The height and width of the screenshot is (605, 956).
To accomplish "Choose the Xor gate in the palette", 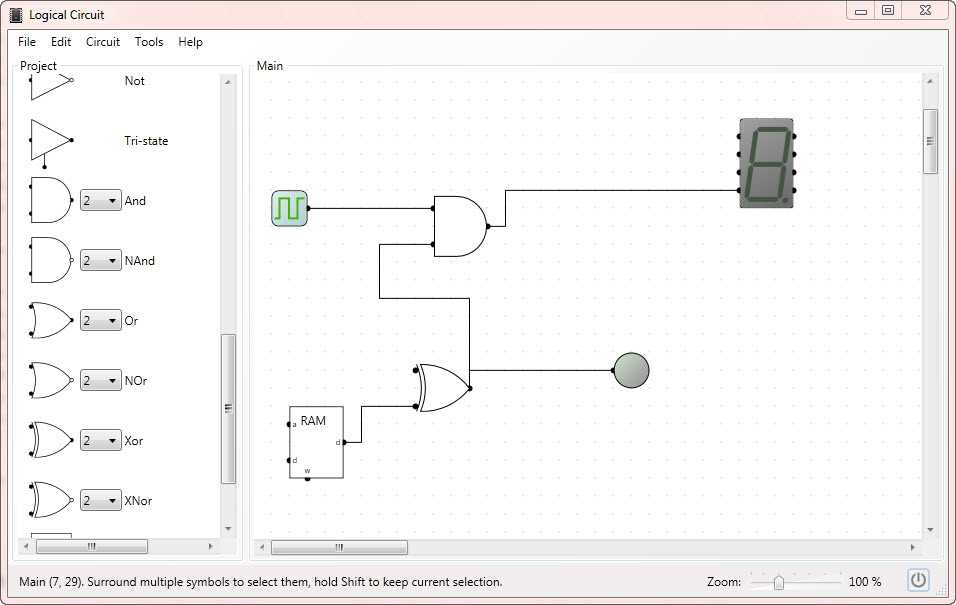I will (51, 440).
